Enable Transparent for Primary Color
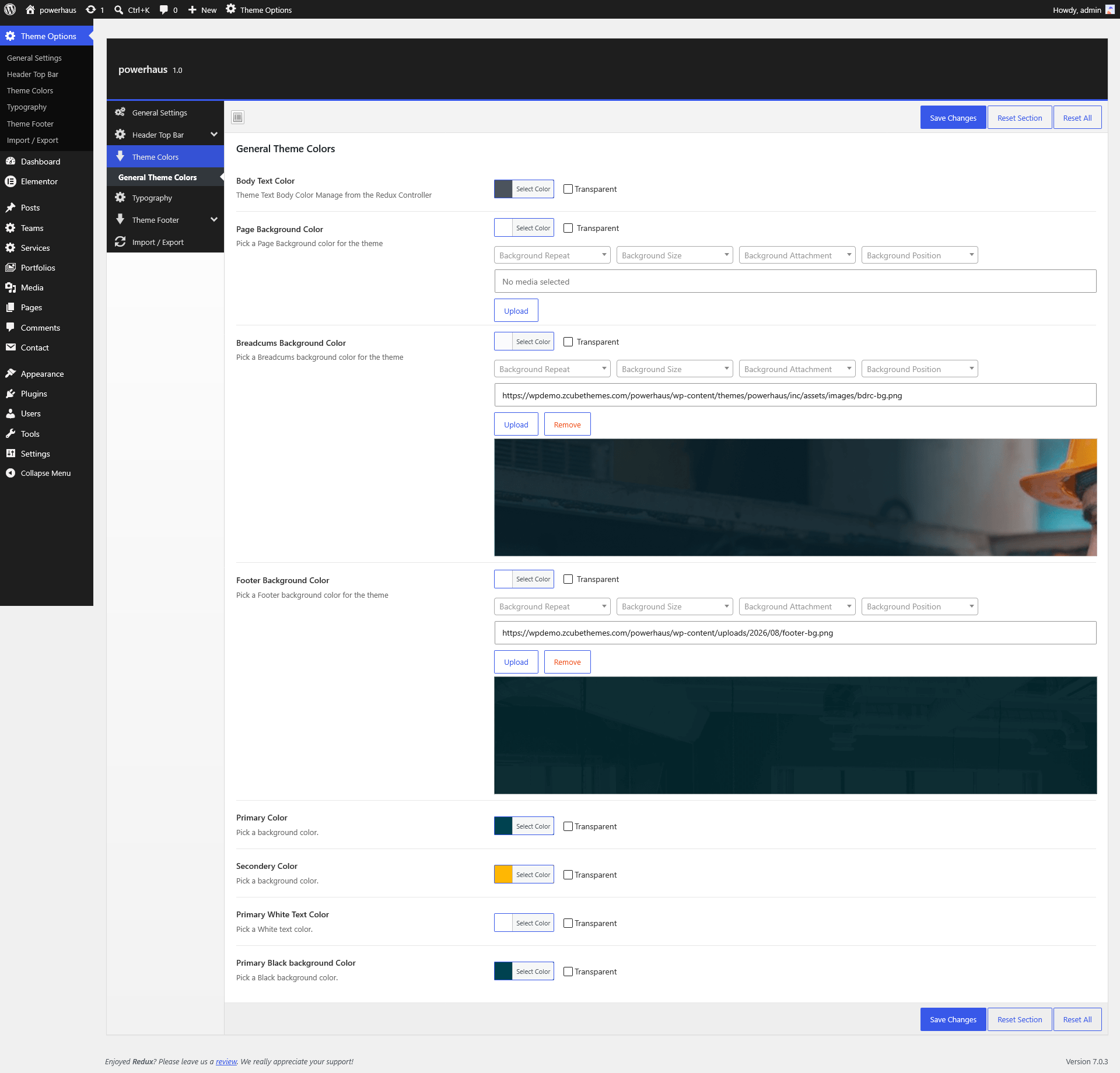Image resolution: width=1120 pixels, height=1073 pixels. 568,826
